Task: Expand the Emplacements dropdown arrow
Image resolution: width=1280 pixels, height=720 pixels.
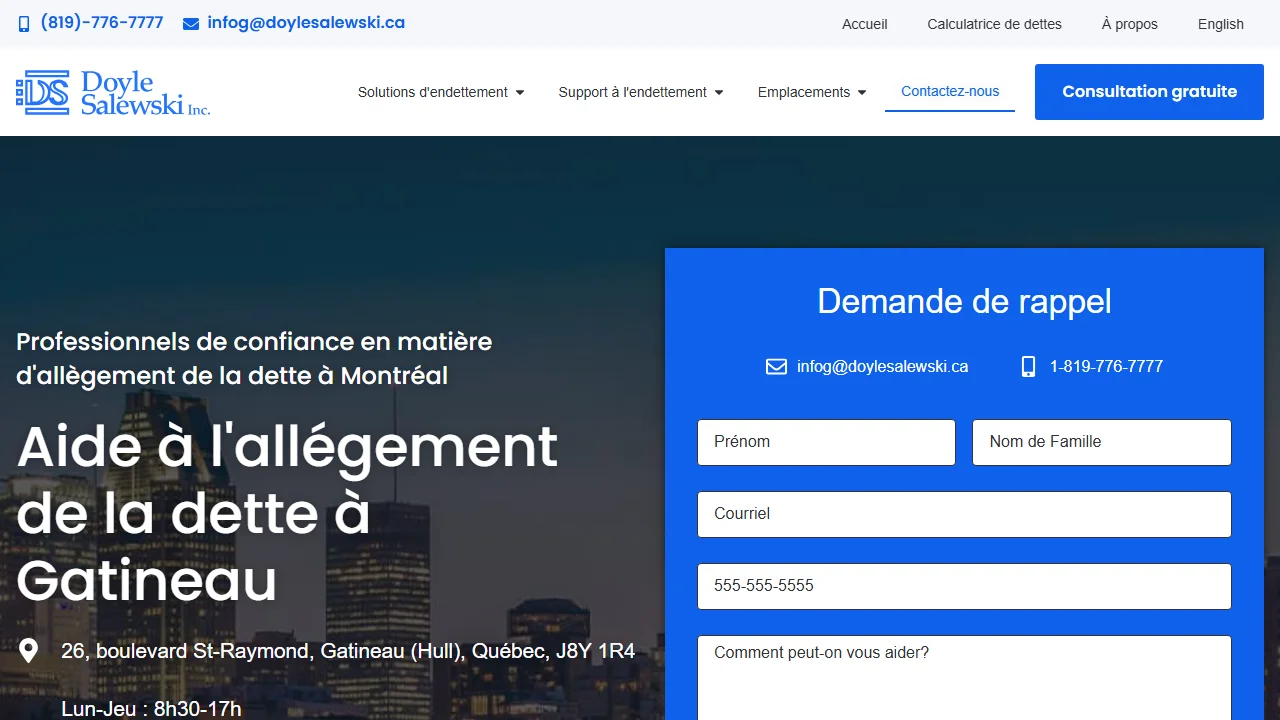Action: click(x=862, y=92)
